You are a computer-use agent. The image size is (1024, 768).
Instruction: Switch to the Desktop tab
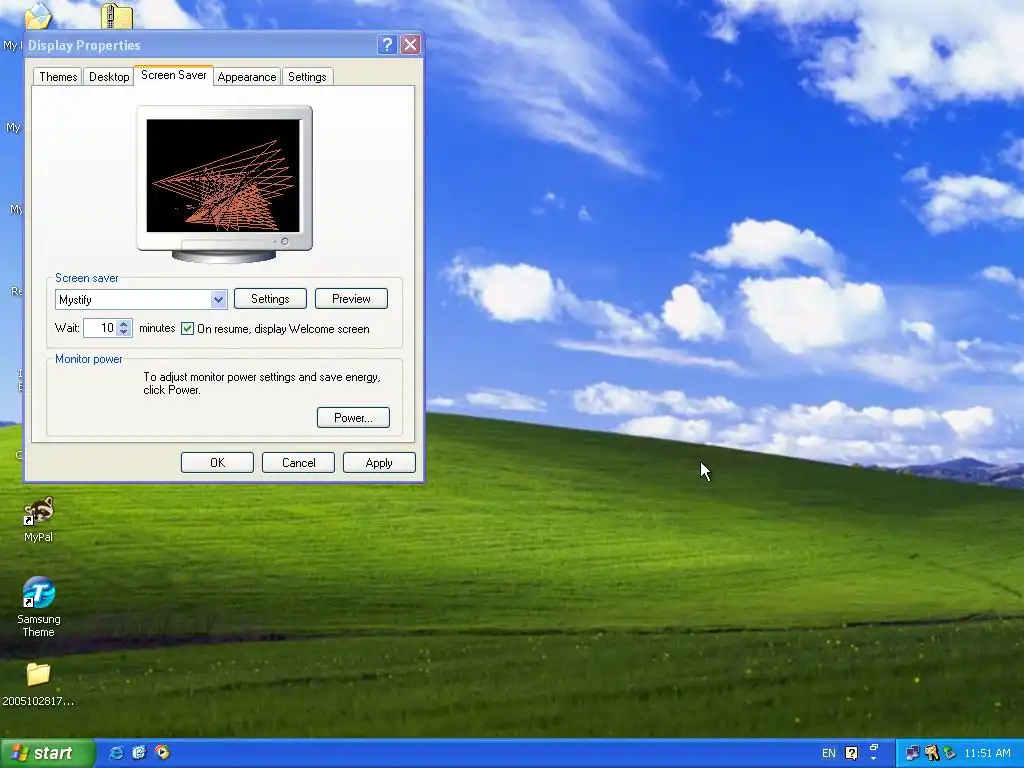coord(109,76)
